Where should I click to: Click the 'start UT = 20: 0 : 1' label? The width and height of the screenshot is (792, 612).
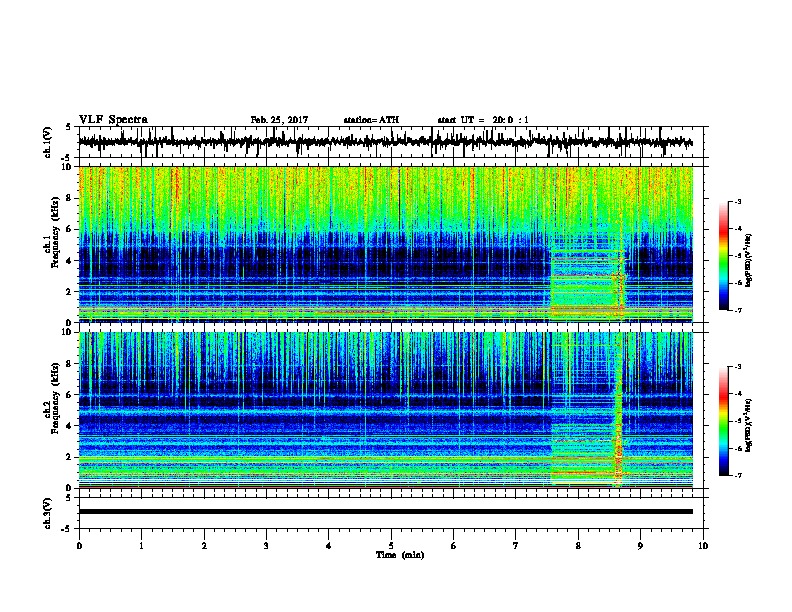[x=483, y=120]
